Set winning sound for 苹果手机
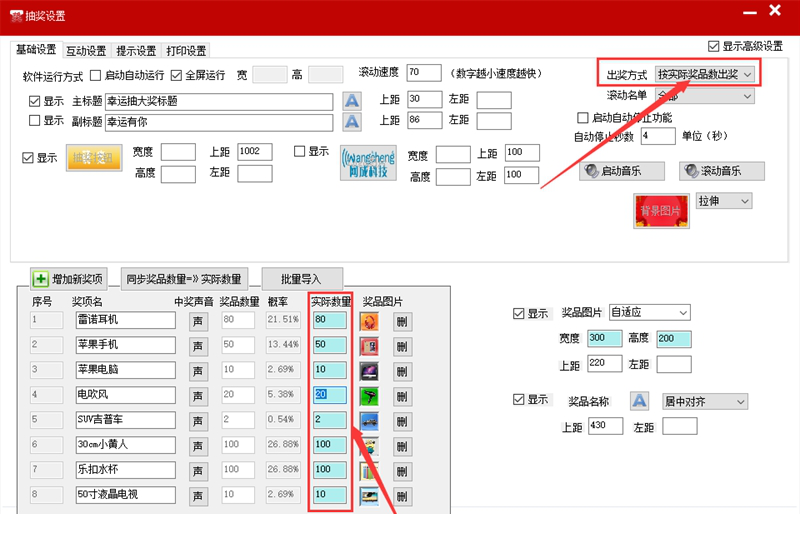 (198, 346)
